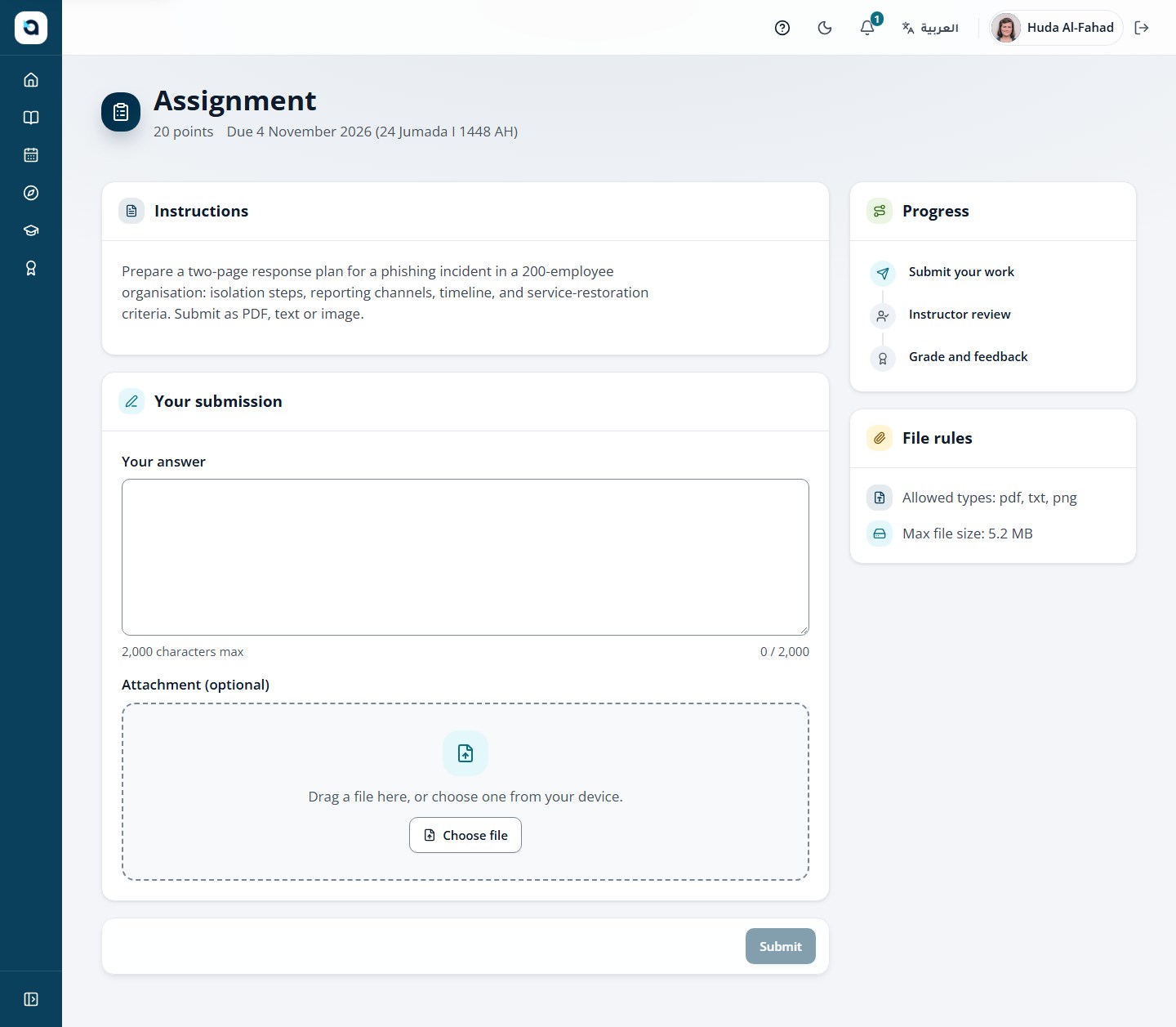Click the answer textarea resize handle
This screenshot has width=1176, height=1027.
point(804,630)
